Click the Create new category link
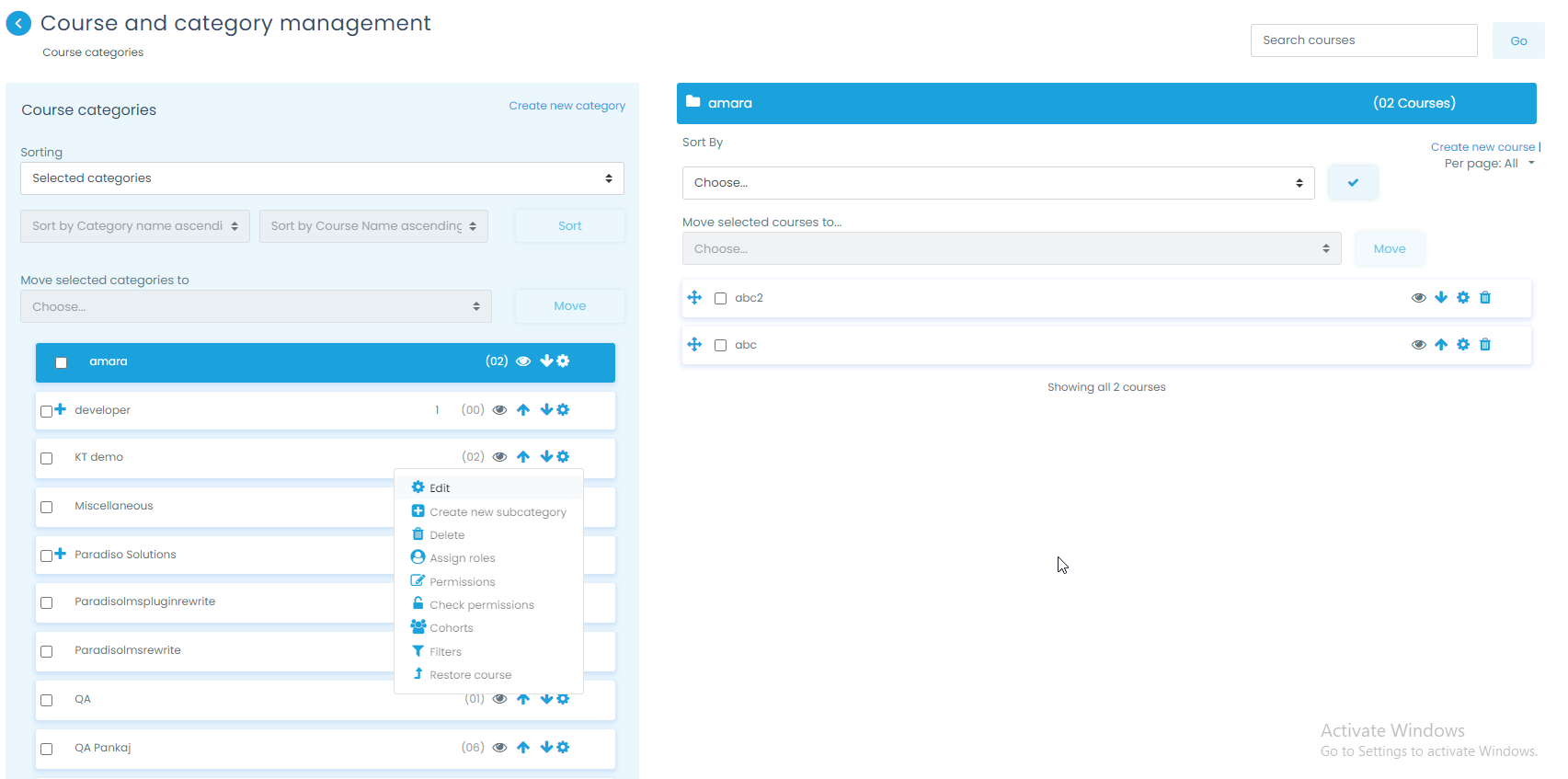The width and height of the screenshot is (1568, 779). point(567,106)
